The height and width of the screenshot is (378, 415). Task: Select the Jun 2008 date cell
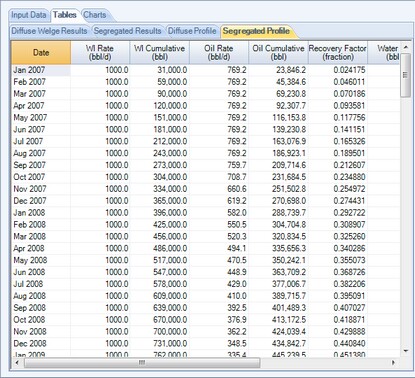click(41, 272)
